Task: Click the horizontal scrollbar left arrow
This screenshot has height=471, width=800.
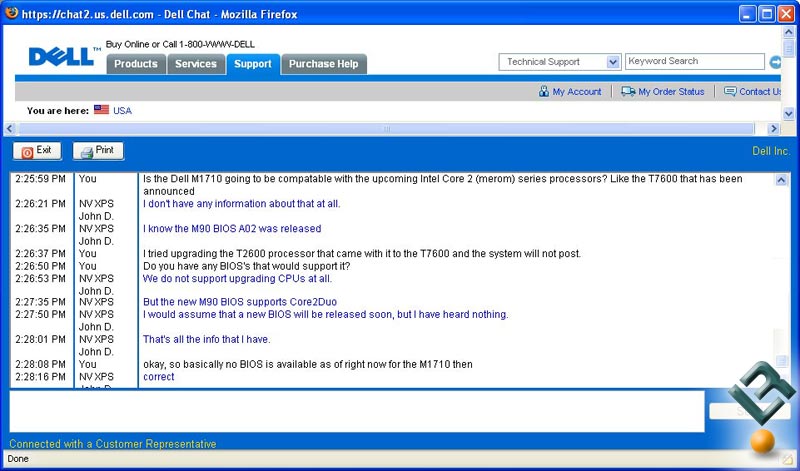Action: [10, 129]
